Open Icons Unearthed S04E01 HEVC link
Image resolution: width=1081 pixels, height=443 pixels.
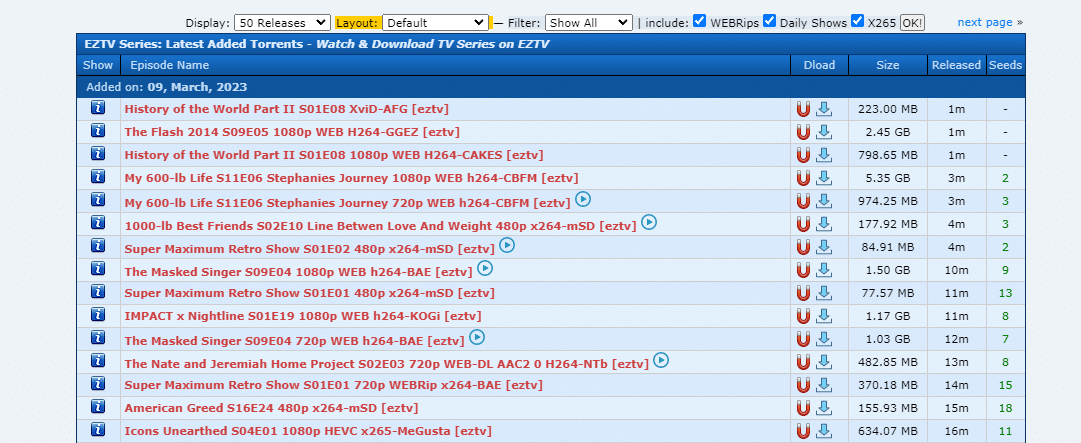308,431
